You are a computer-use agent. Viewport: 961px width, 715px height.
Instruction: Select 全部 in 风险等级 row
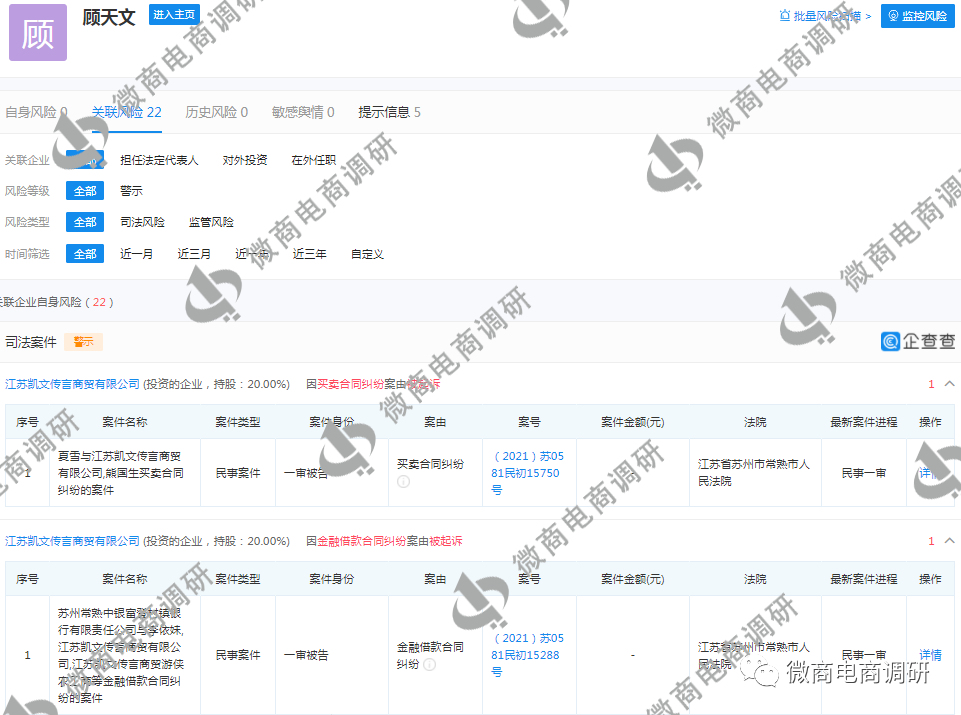pos(85,191)
